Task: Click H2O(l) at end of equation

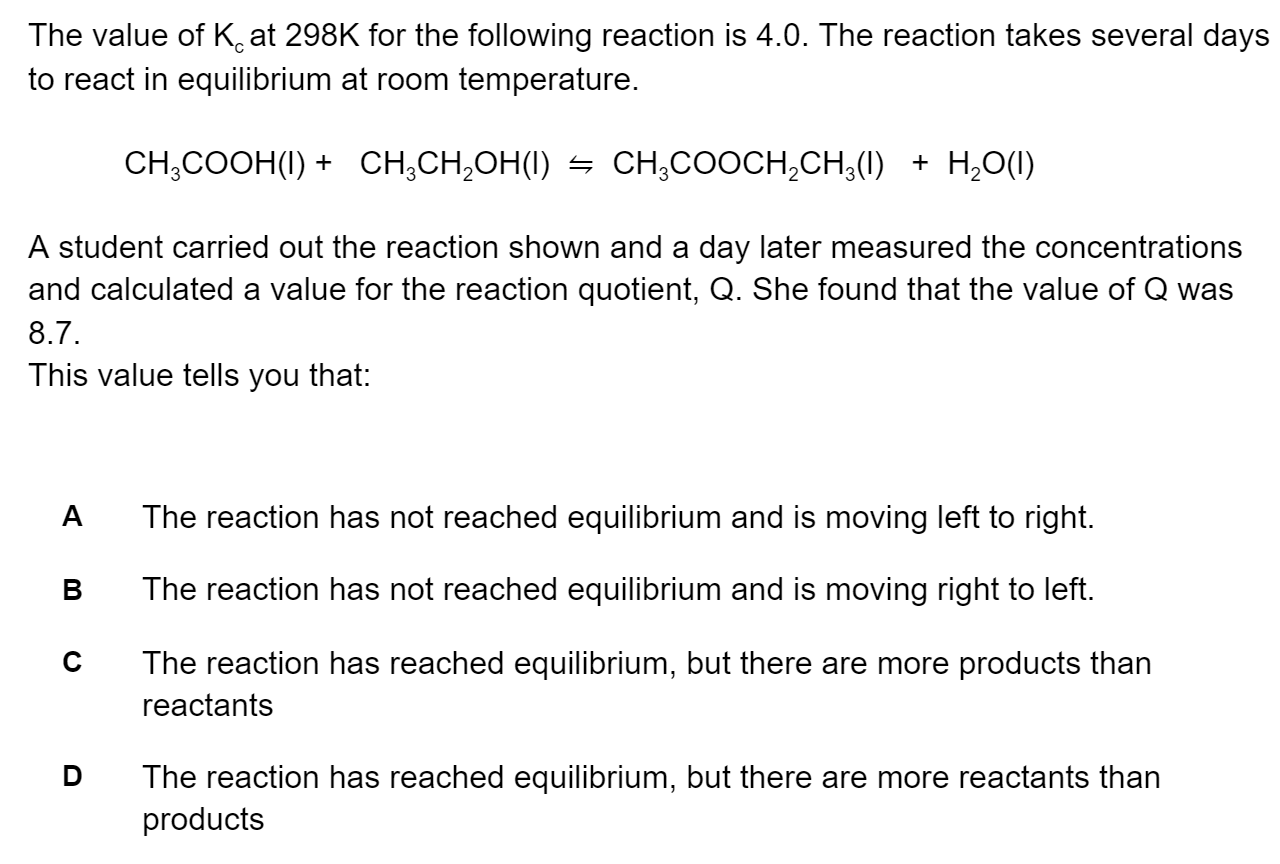Action: [x=986, y=163]
